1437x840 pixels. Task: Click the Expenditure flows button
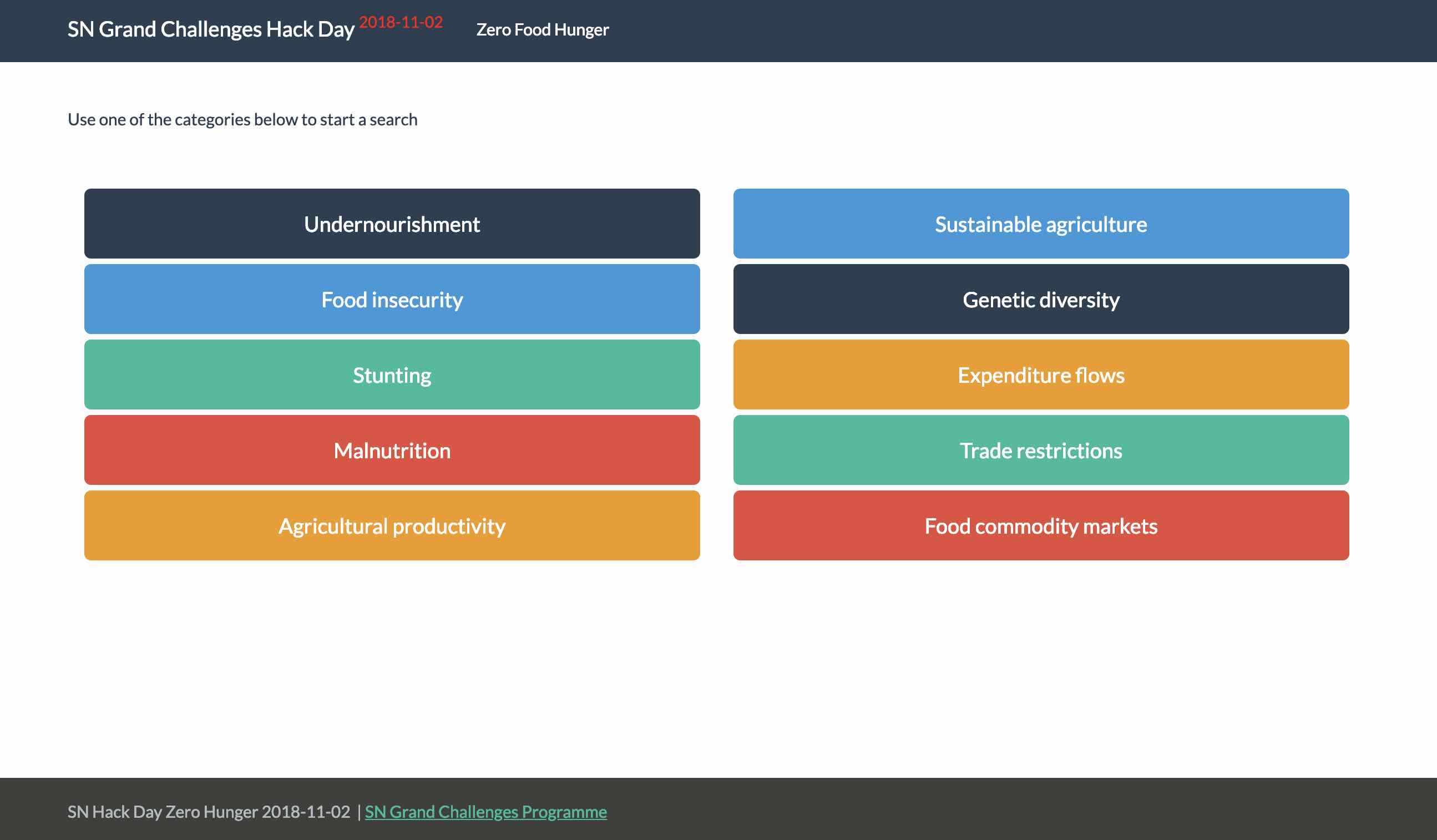click(x=1041, y=375)
